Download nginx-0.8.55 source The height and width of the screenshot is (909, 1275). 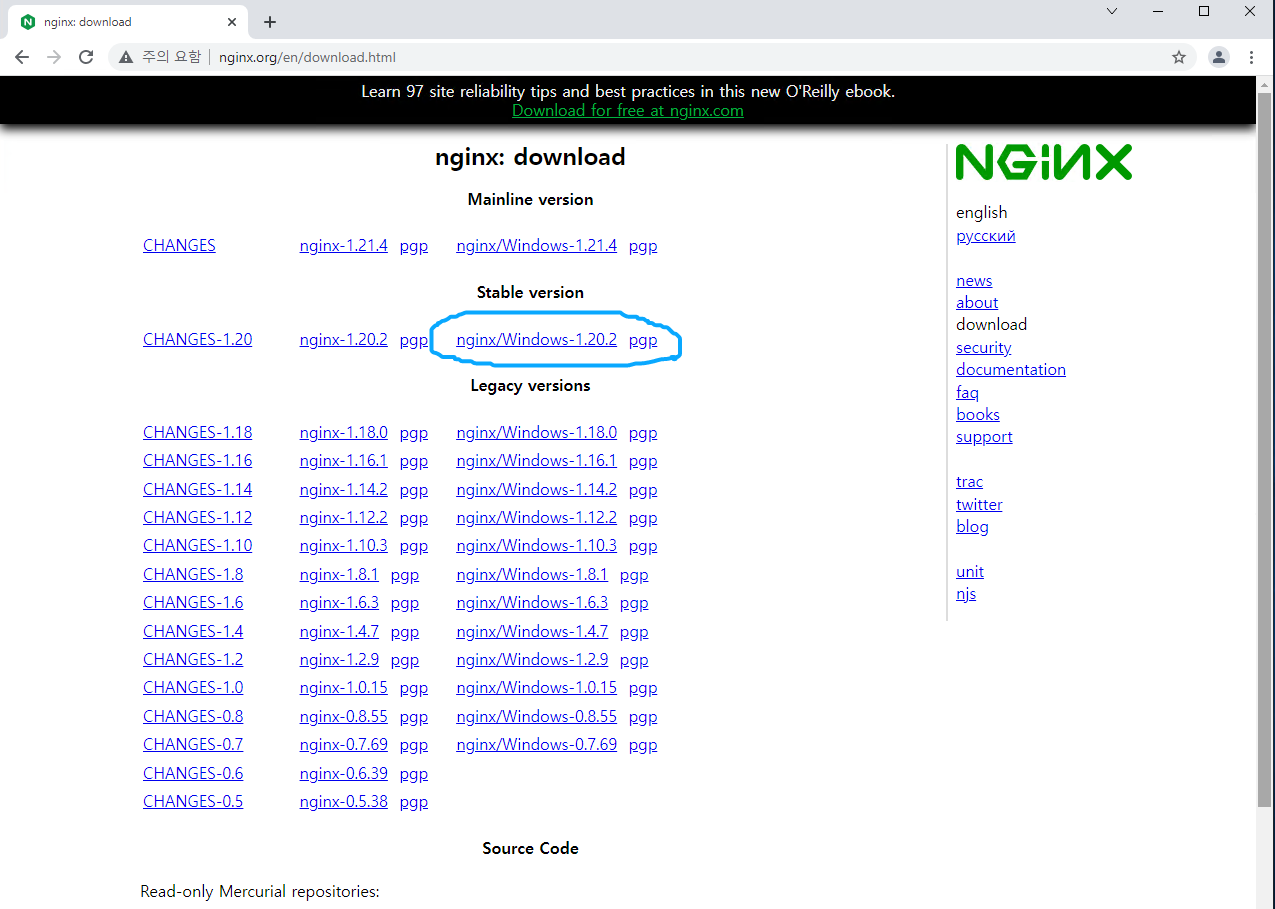point(343,716)
